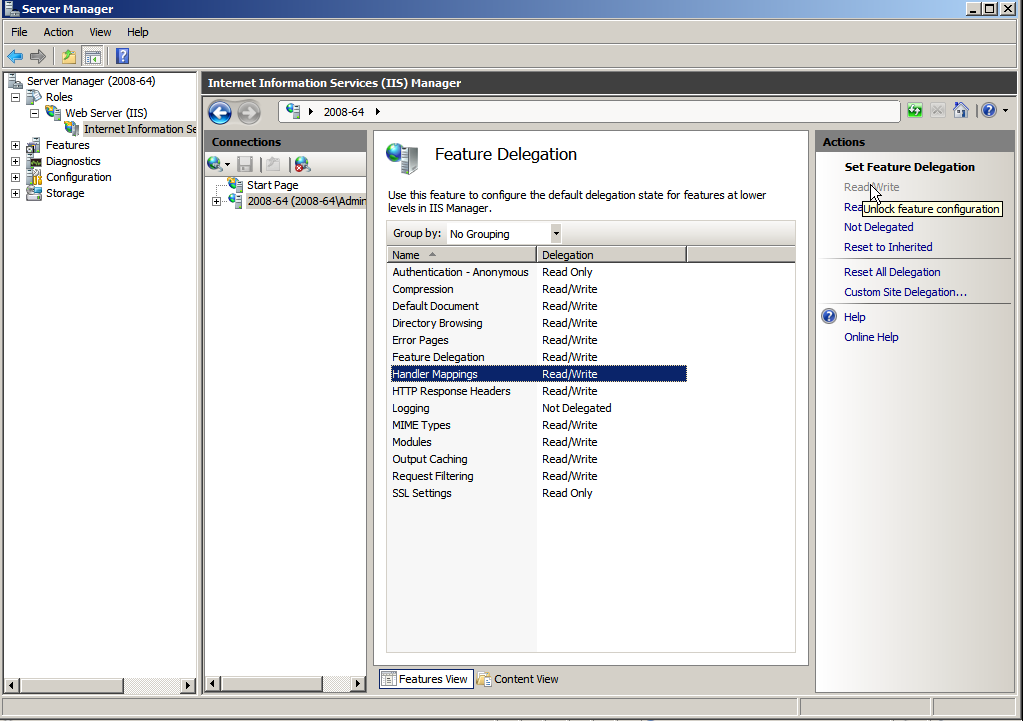Image resolution: width=1023 pixels, height=721 pixels.
Task: Collapse the Roles tree node
Action: click(15, 97)
